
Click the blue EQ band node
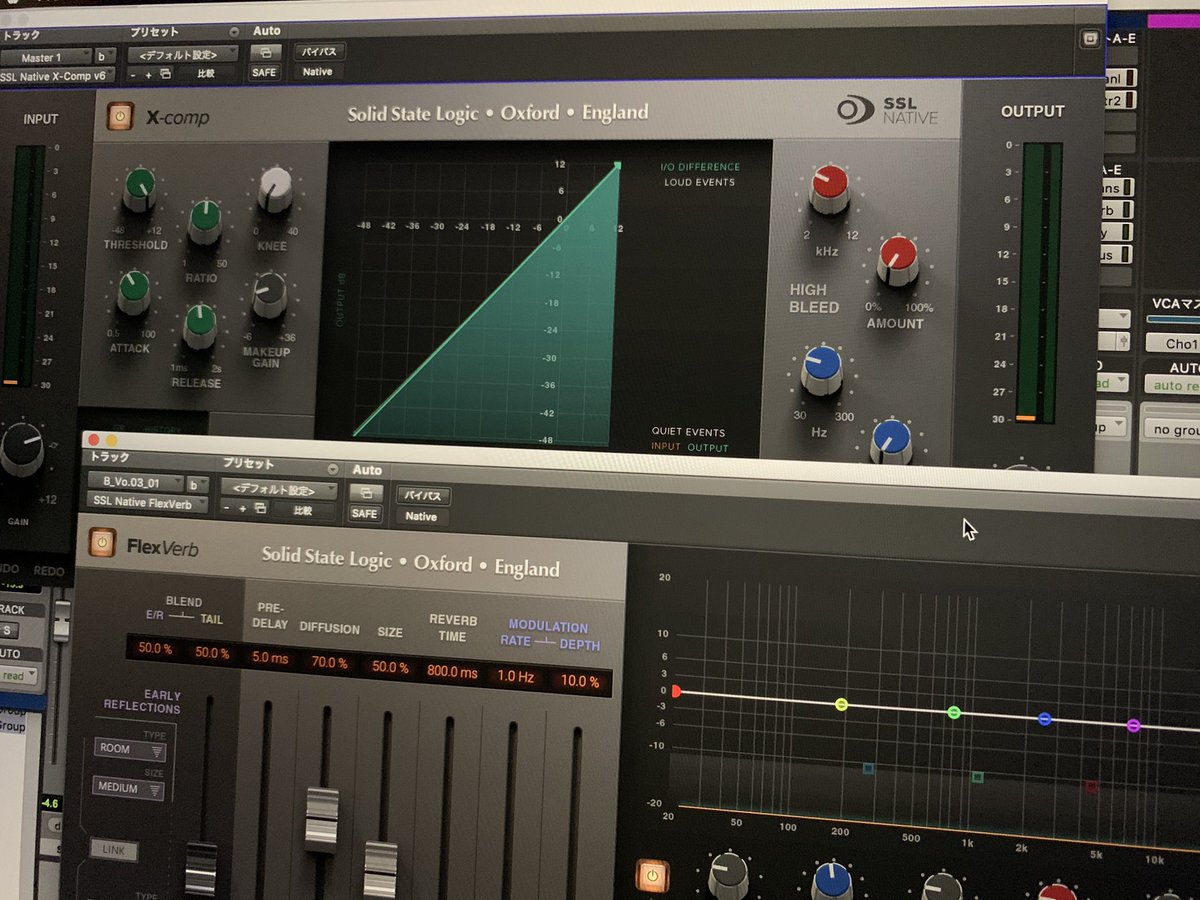click(x=1045, y=718)
